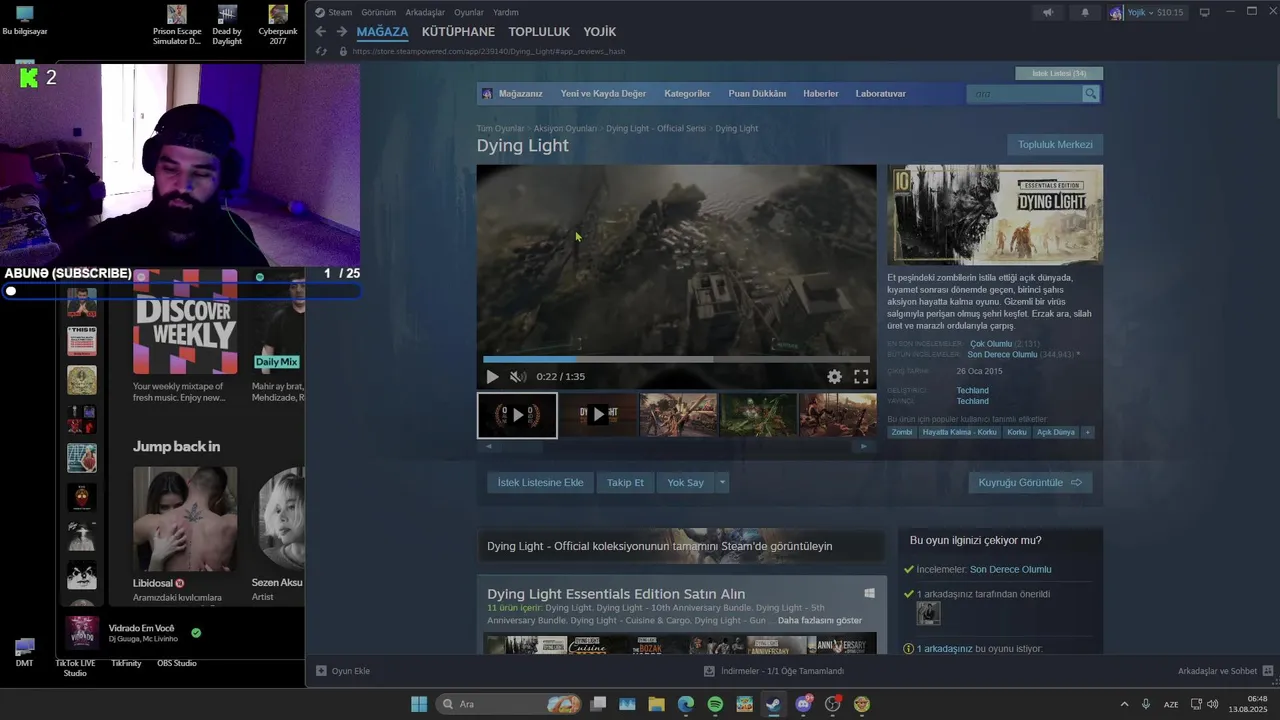Open the Puan Dükkânı link
Image resolution: width=1280 pixels, height=720 pixels.
coord(757,93)
